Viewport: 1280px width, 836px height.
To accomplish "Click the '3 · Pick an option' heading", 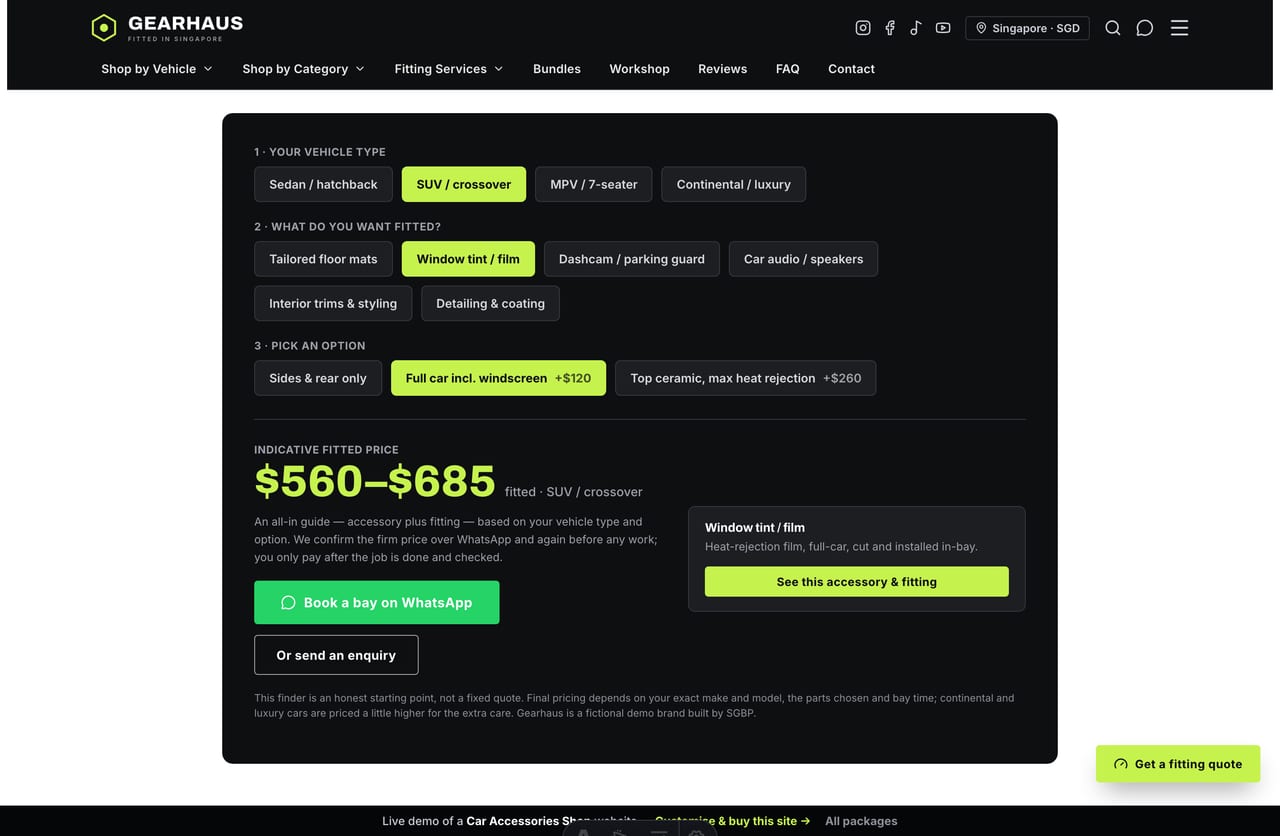I will click(310, 346).
